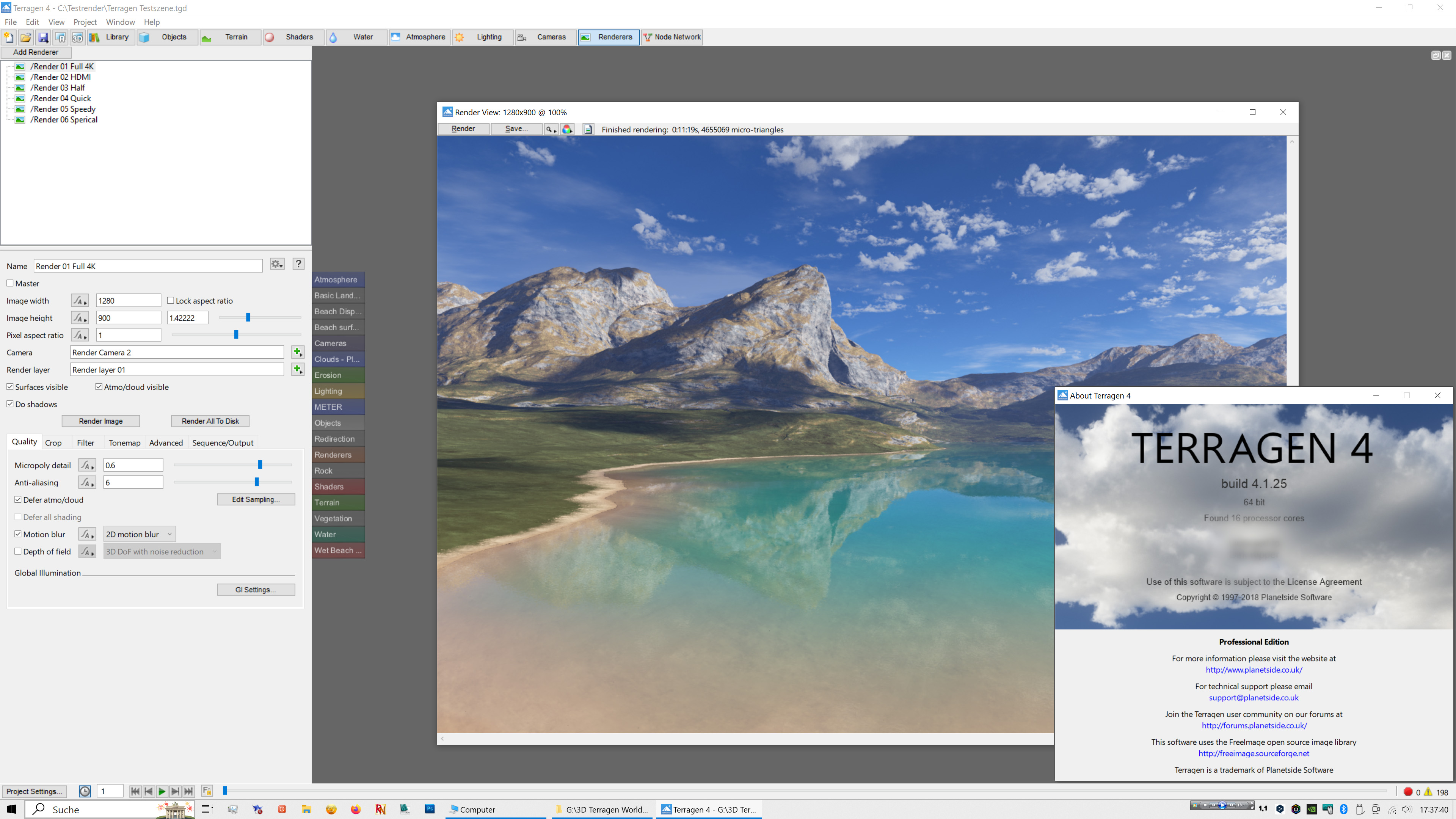Adjust the Micropoly detail slider
1456x819 pixels.
[260, 464]
